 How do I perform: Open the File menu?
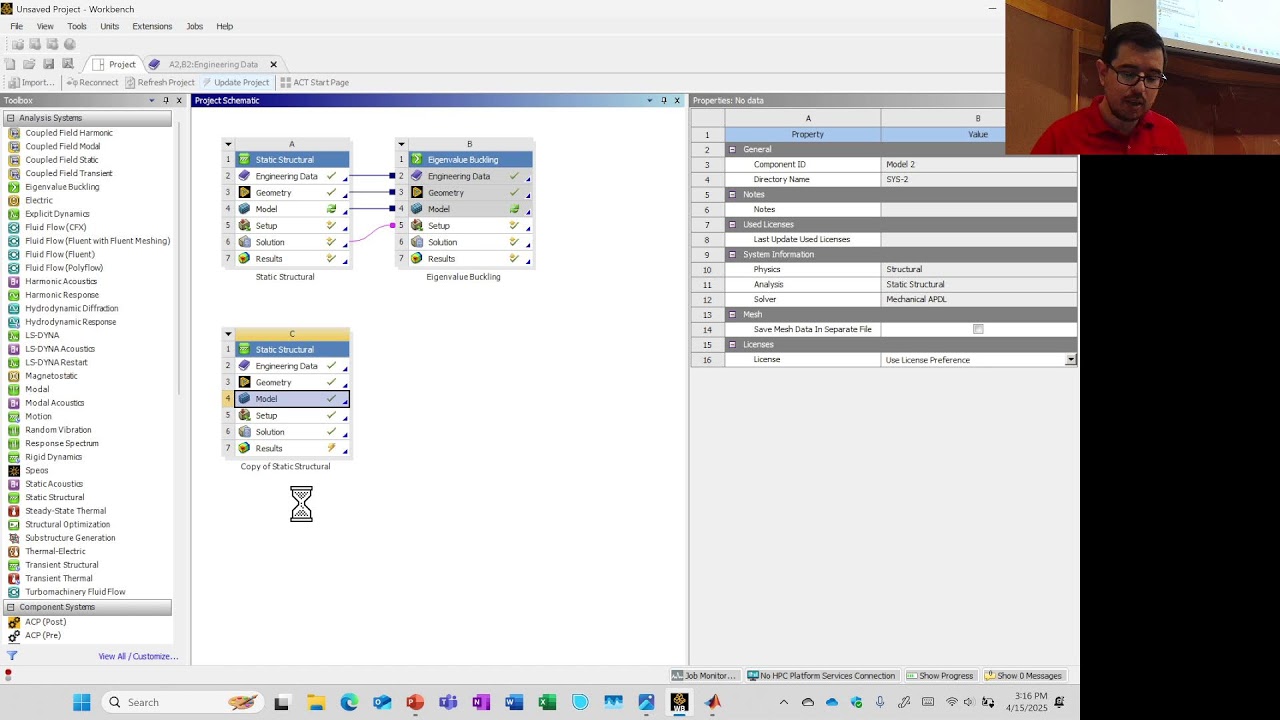click(17, 26)
